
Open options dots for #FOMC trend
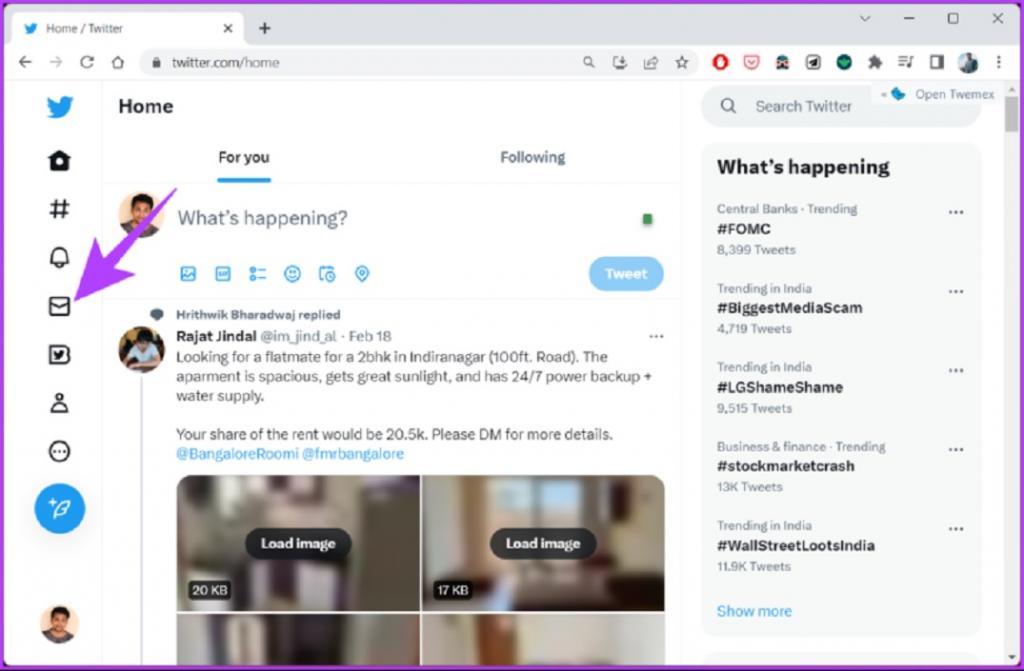956,212
